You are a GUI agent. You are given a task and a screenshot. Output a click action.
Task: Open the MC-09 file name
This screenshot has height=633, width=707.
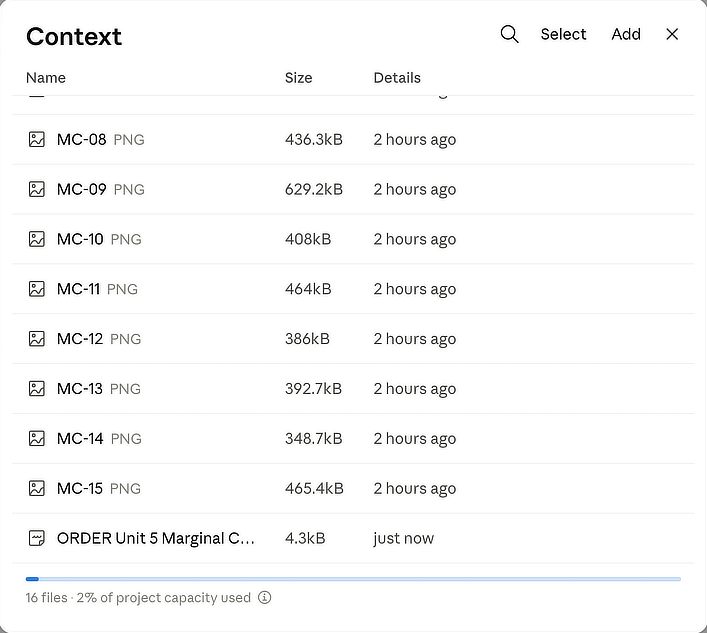tap(82, 189)
